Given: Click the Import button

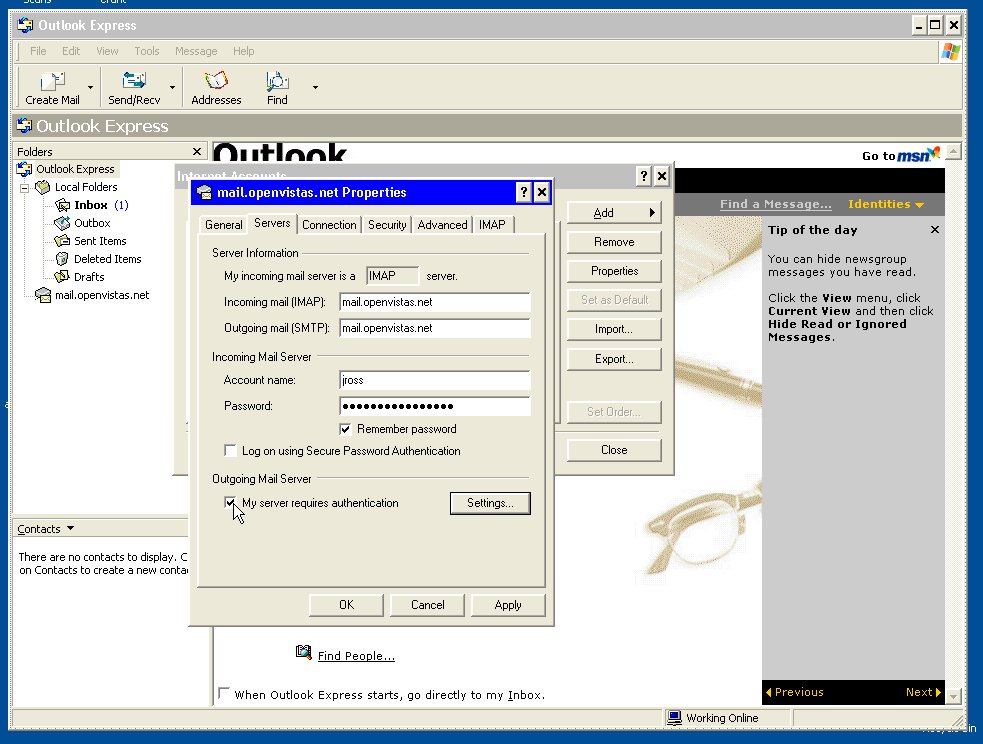Looking at the screenshot, I should [x=614, y=329].
